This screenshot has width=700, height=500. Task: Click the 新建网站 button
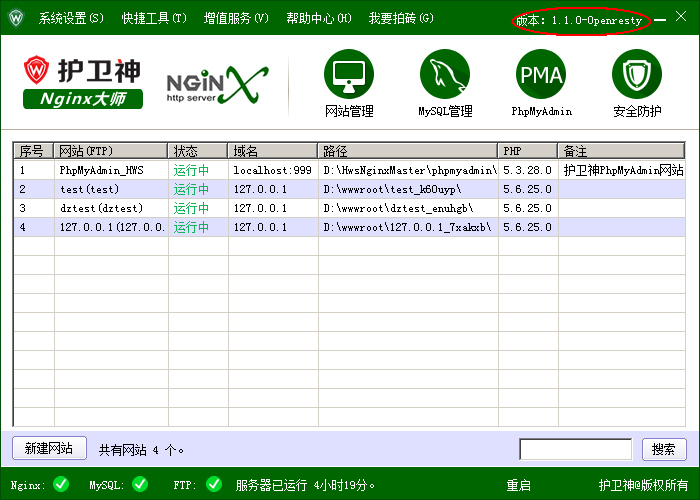(x=49, y=448)
